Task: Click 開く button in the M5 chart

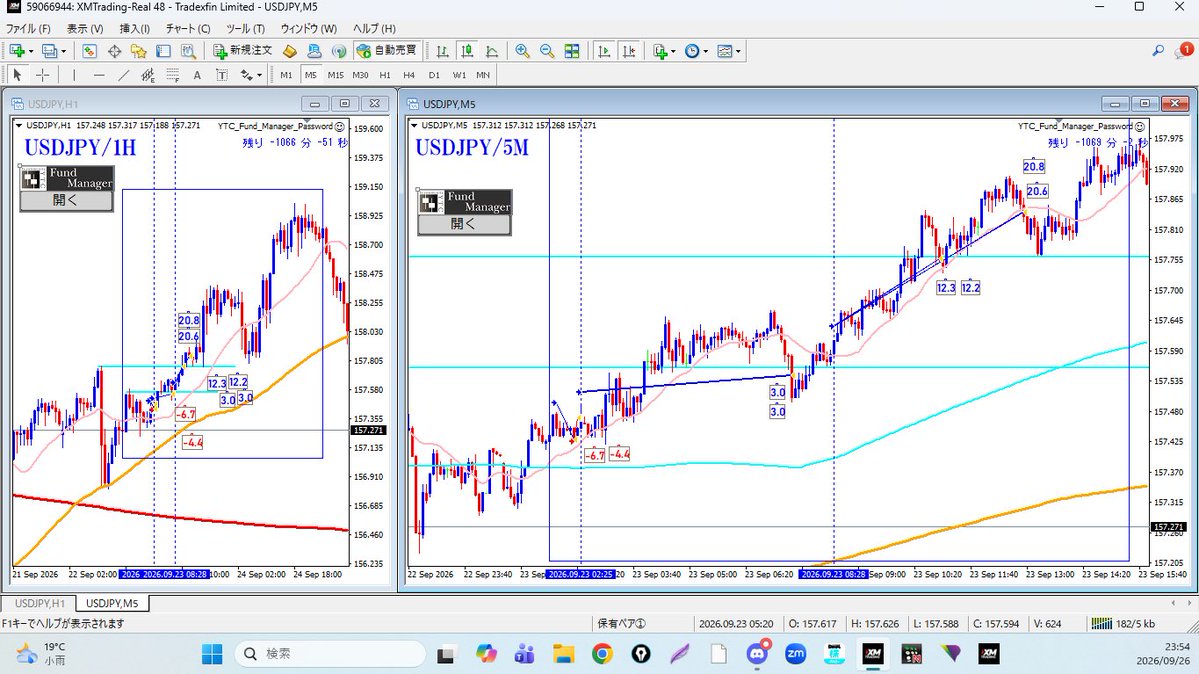Action: (464, 224)
